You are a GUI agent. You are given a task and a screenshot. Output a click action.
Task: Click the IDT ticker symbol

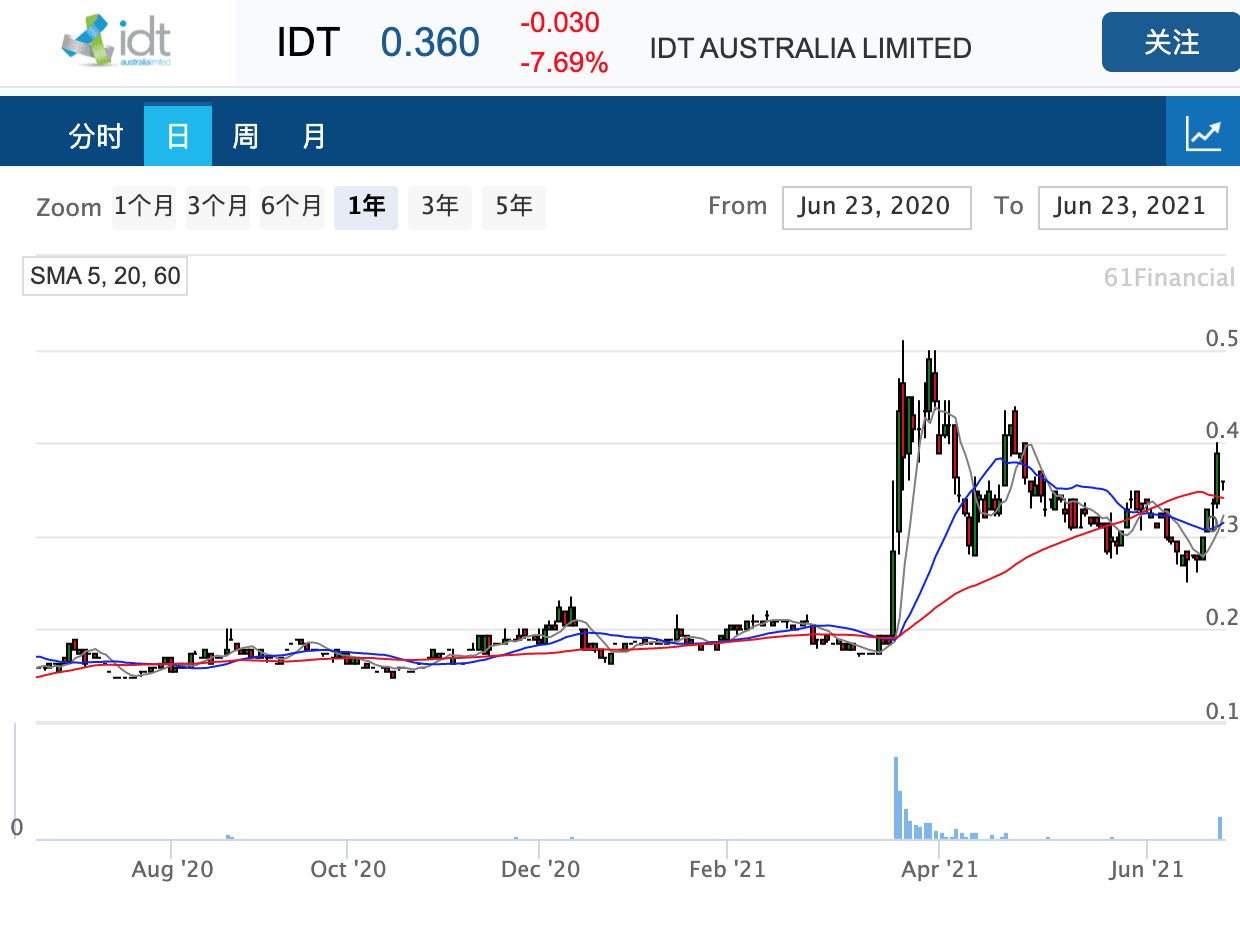[x=308, y=43]
